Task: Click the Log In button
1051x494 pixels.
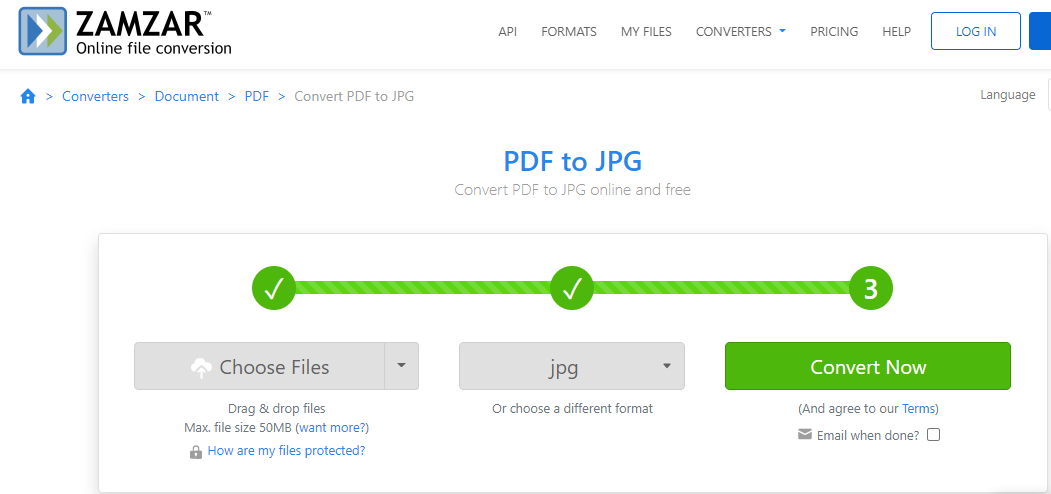Action: (x=976, y=31)
